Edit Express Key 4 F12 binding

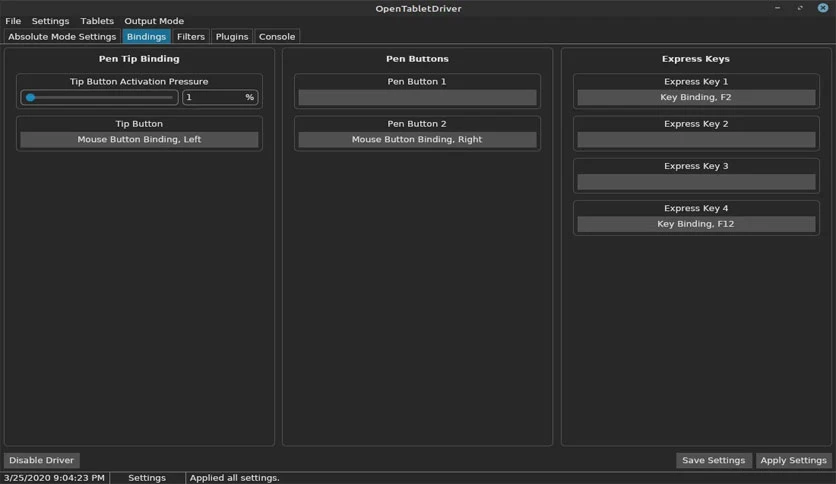[x=696, y=224]
